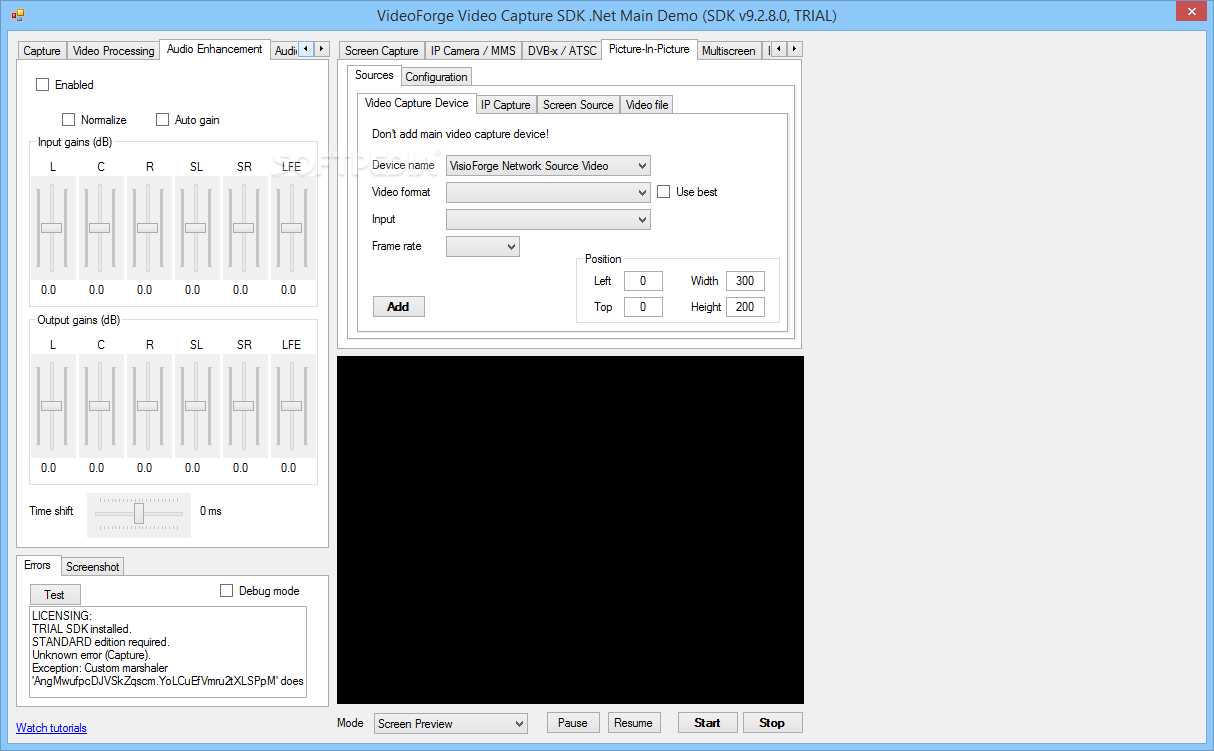Check the Use best option
1214x751 pixels.
point(664,192)
